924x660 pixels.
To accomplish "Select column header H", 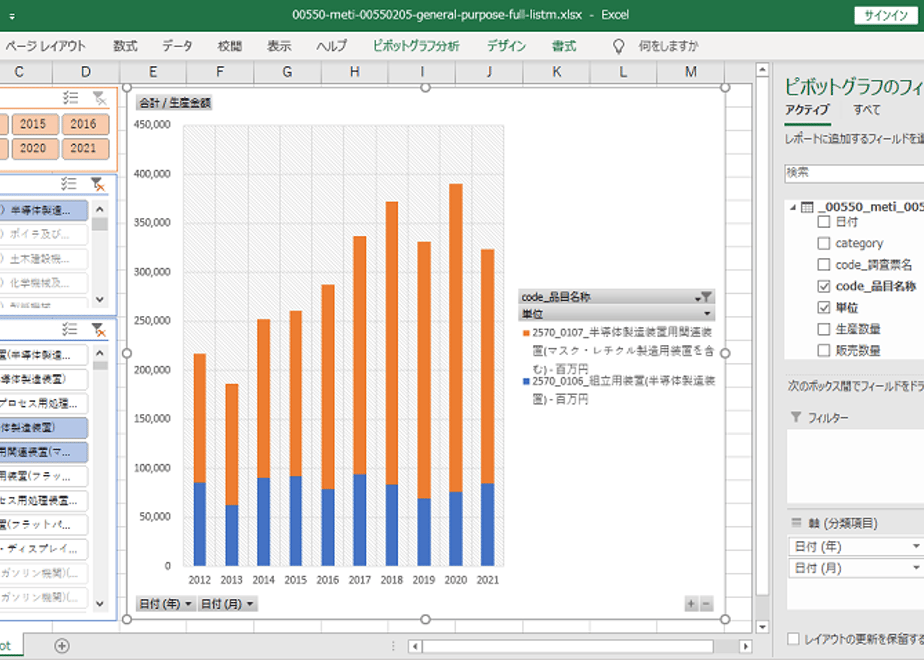I will (x=355, y=72).
